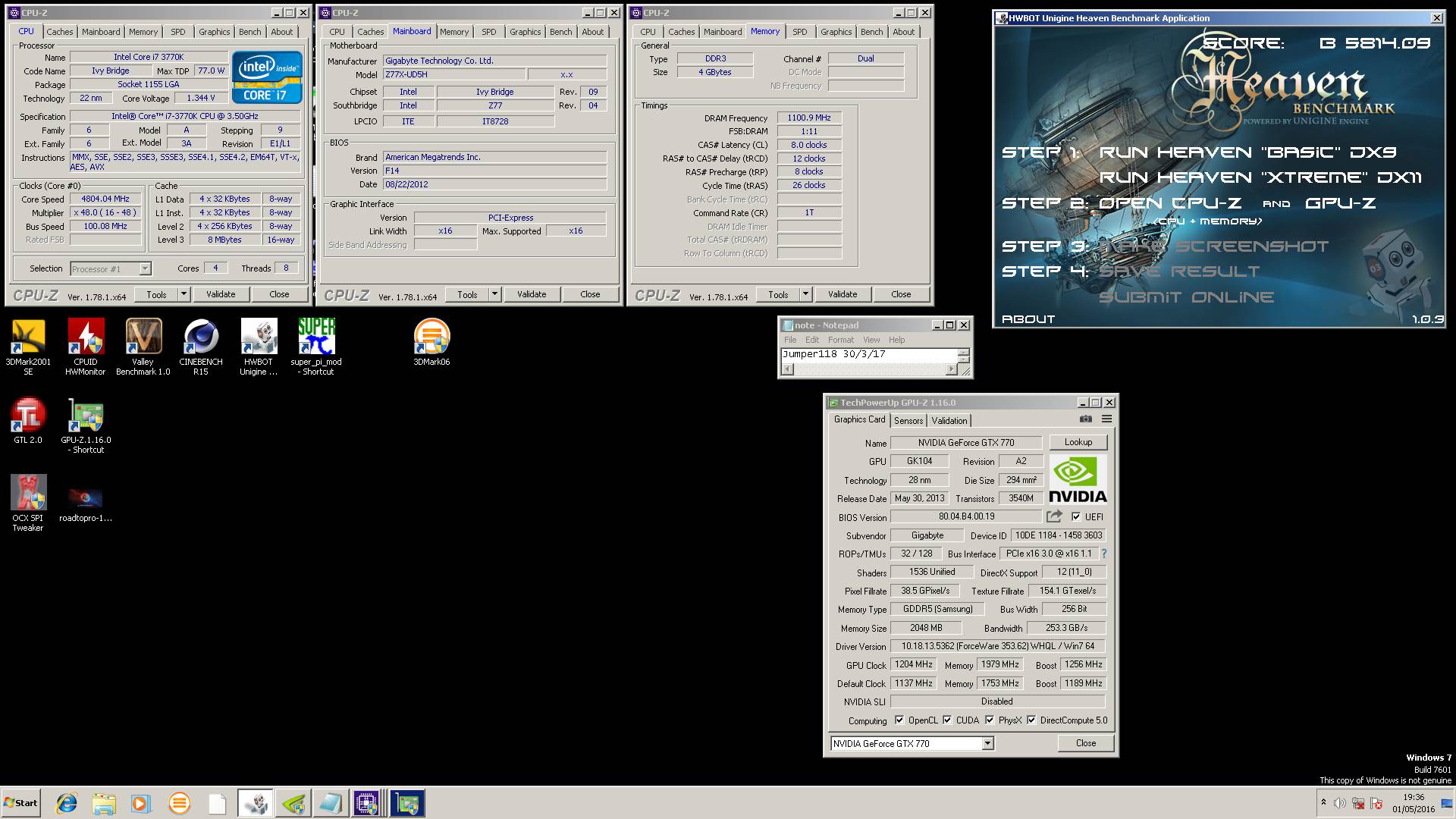
Task: Toggle UEFI checkbox in GPU-Z
Action: point(1076,516)
